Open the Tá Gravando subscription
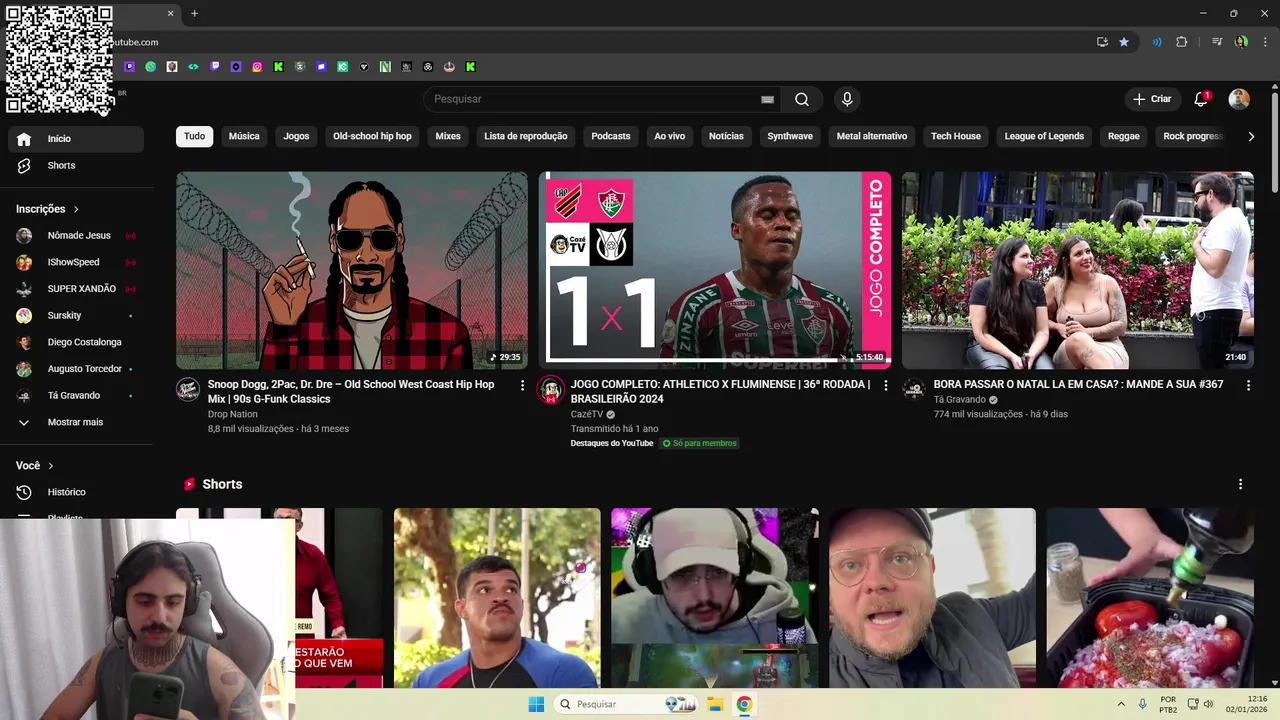 tap(76, 395)
